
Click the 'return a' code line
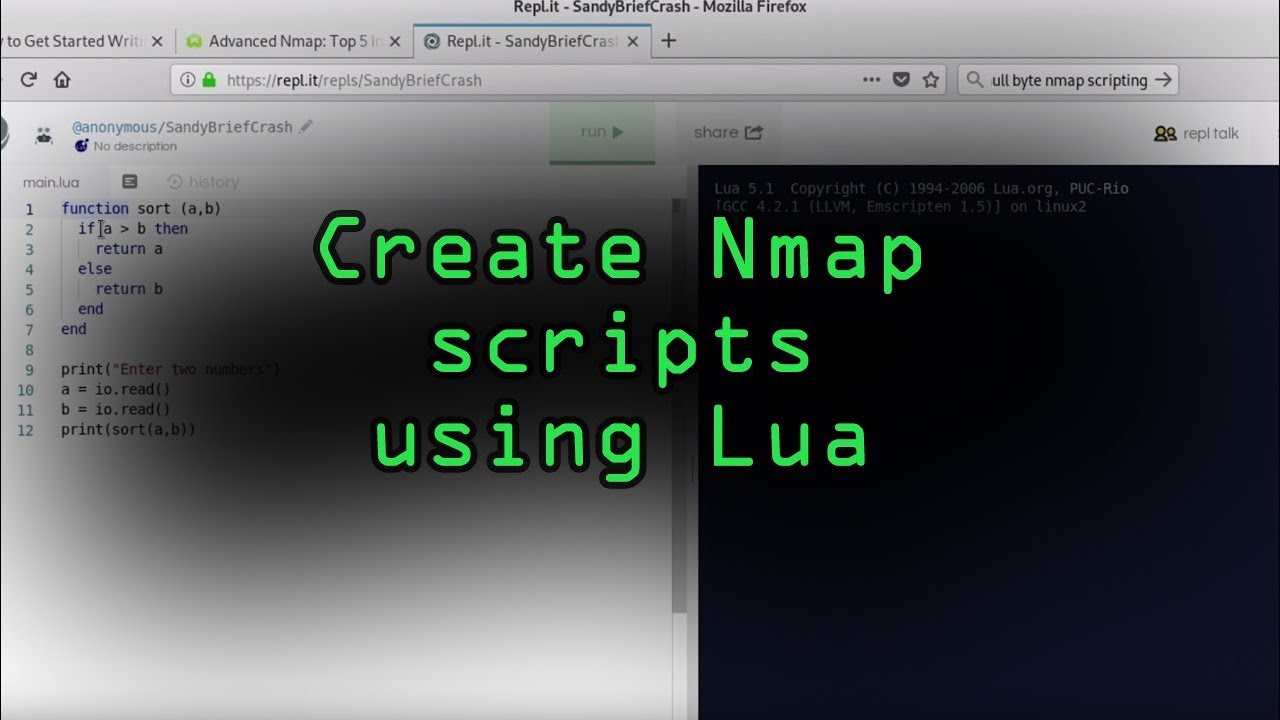pos(129,248)
